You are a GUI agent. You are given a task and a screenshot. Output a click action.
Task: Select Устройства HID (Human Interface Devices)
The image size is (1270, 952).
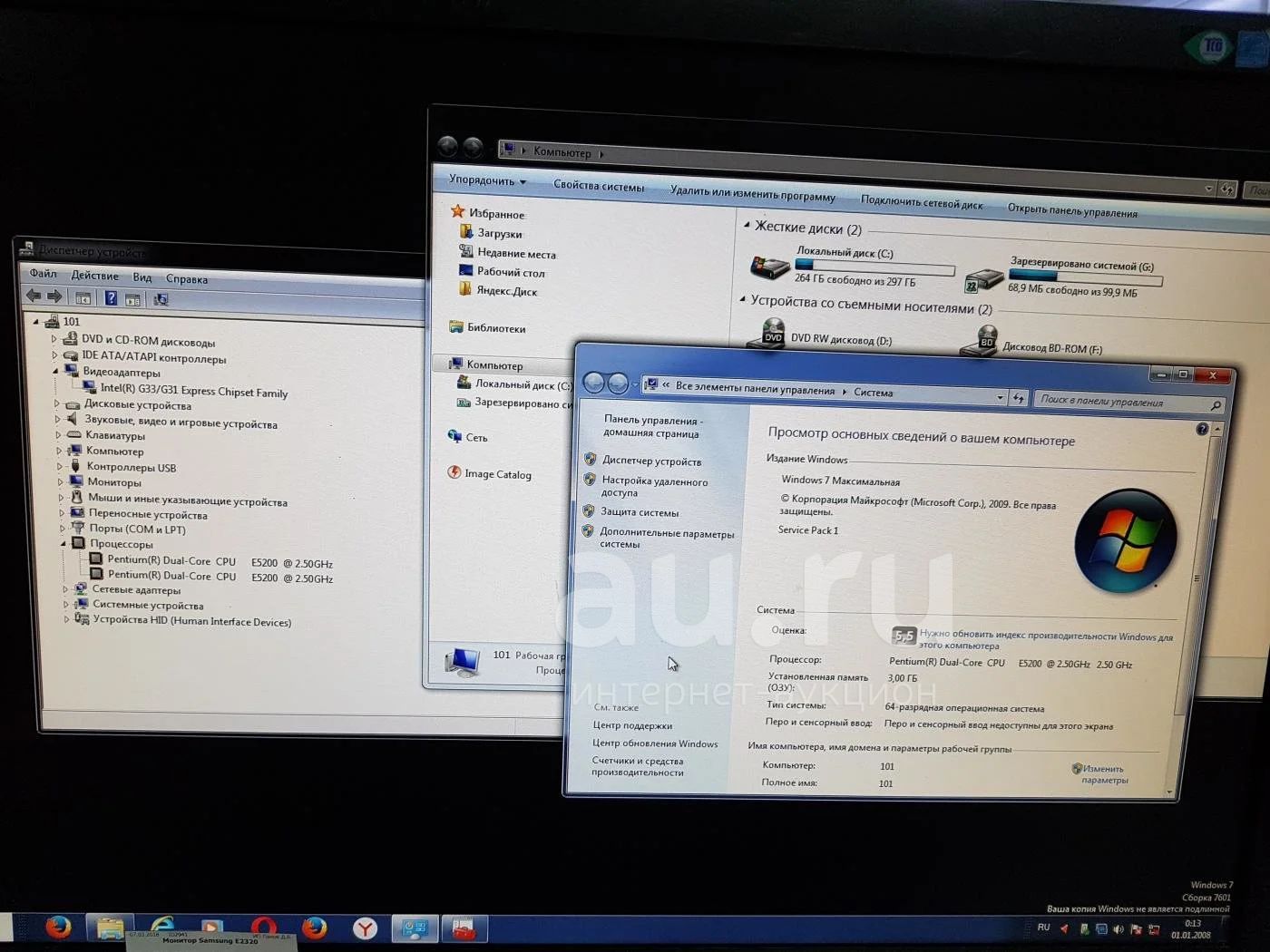pos(192,621)
